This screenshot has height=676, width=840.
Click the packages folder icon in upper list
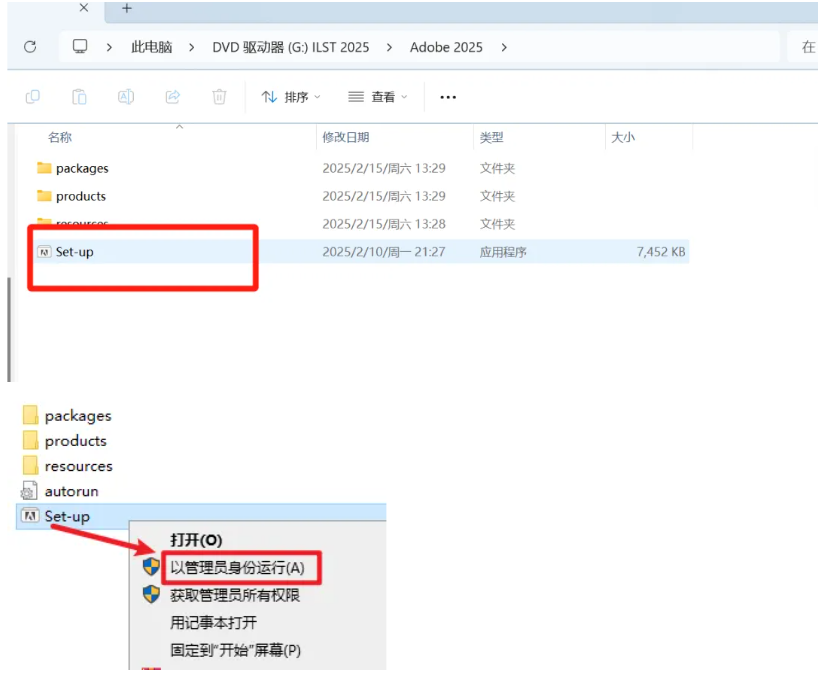coord(44,168)
